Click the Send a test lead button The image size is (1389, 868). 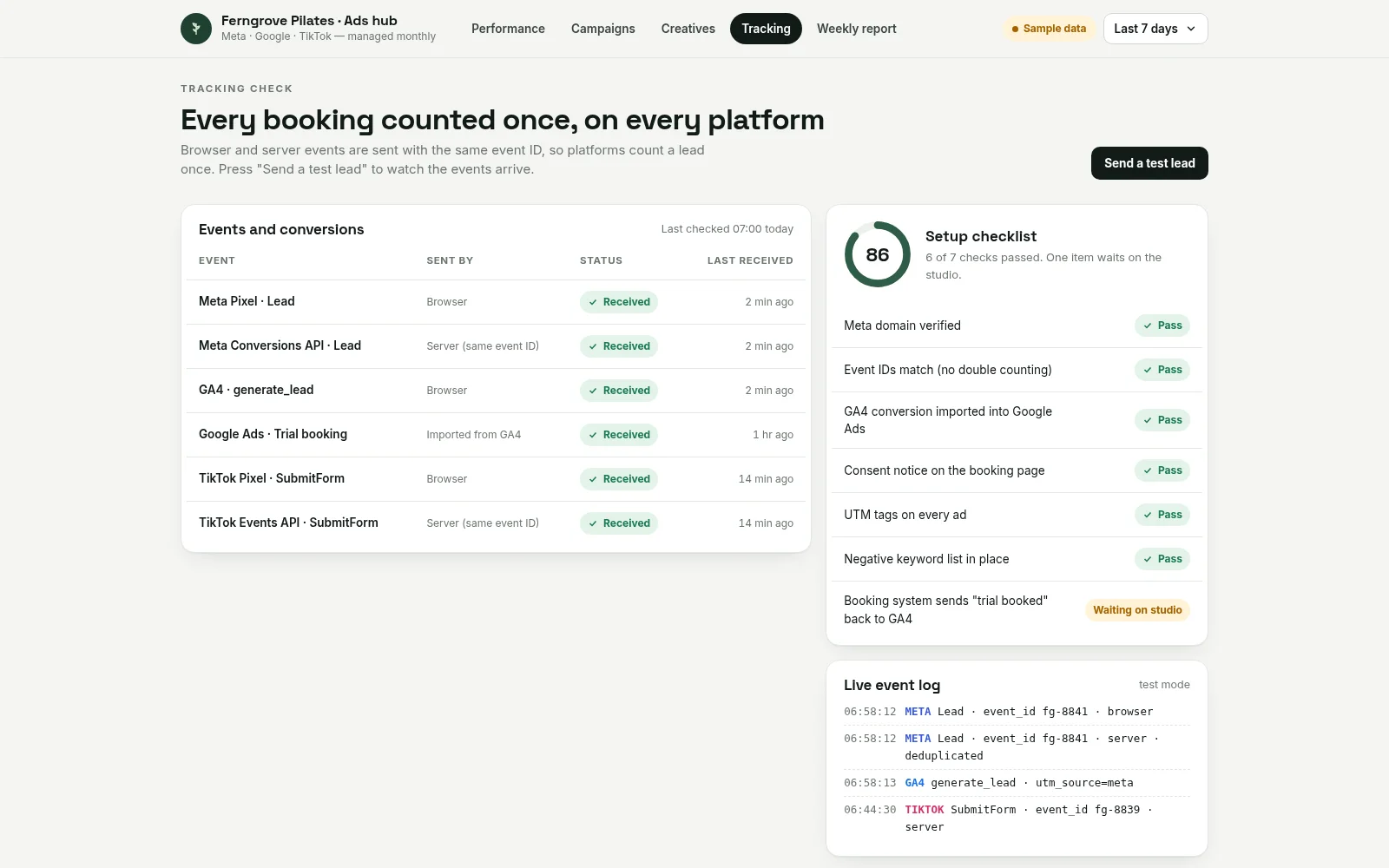1149,163
